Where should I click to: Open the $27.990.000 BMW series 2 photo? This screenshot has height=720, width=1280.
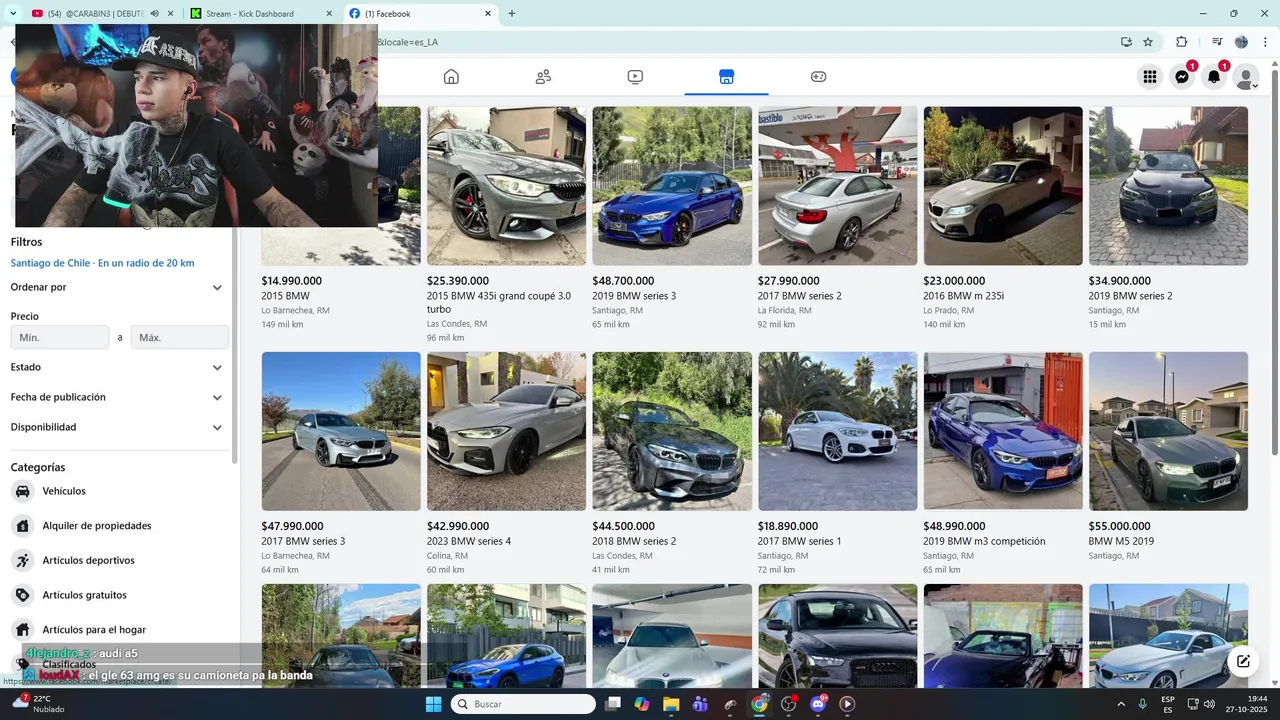pyautogui.click(x=837, y=186)
